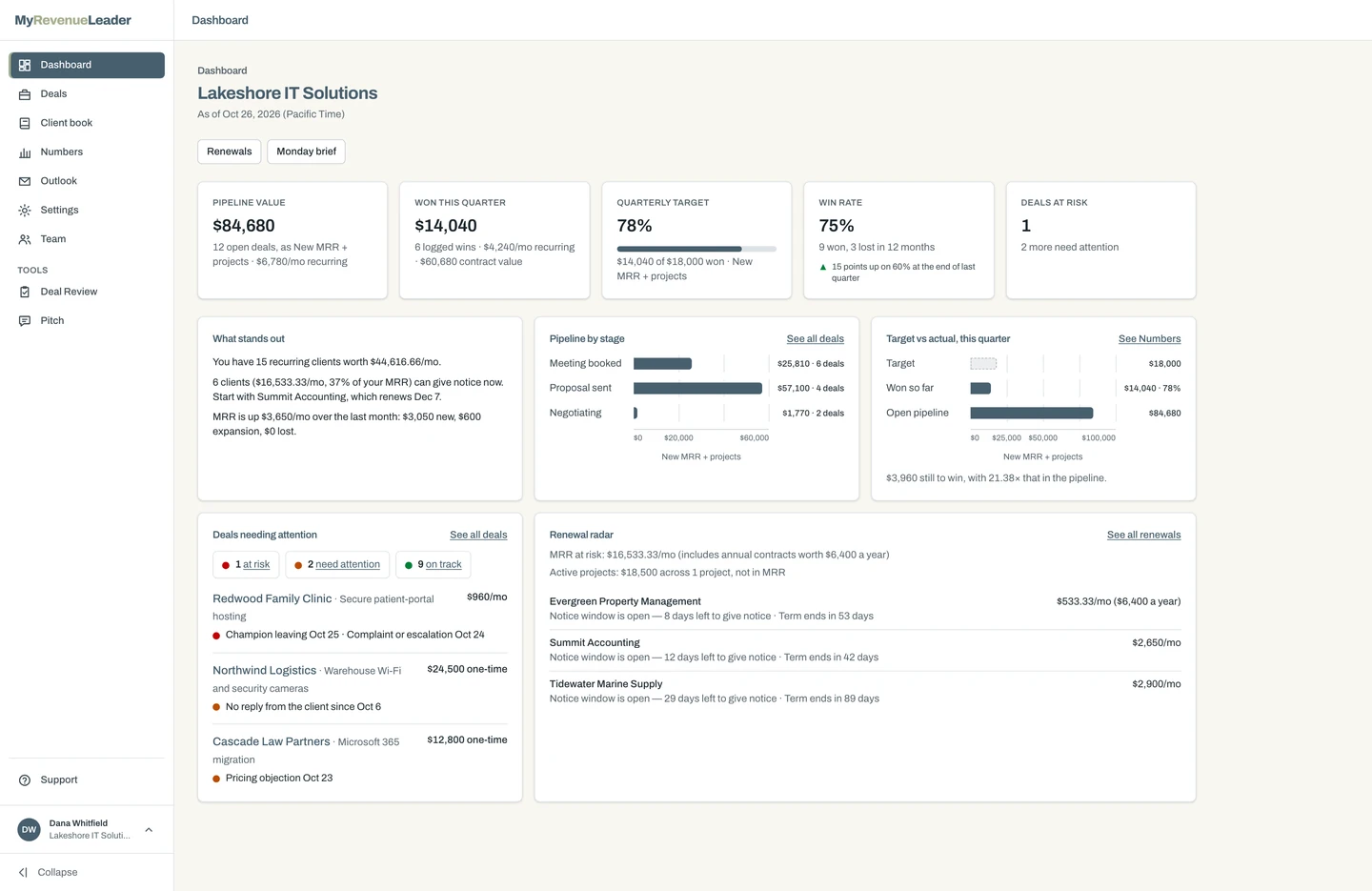Select the Evergreen Property Management renewal row

(865, 609)
